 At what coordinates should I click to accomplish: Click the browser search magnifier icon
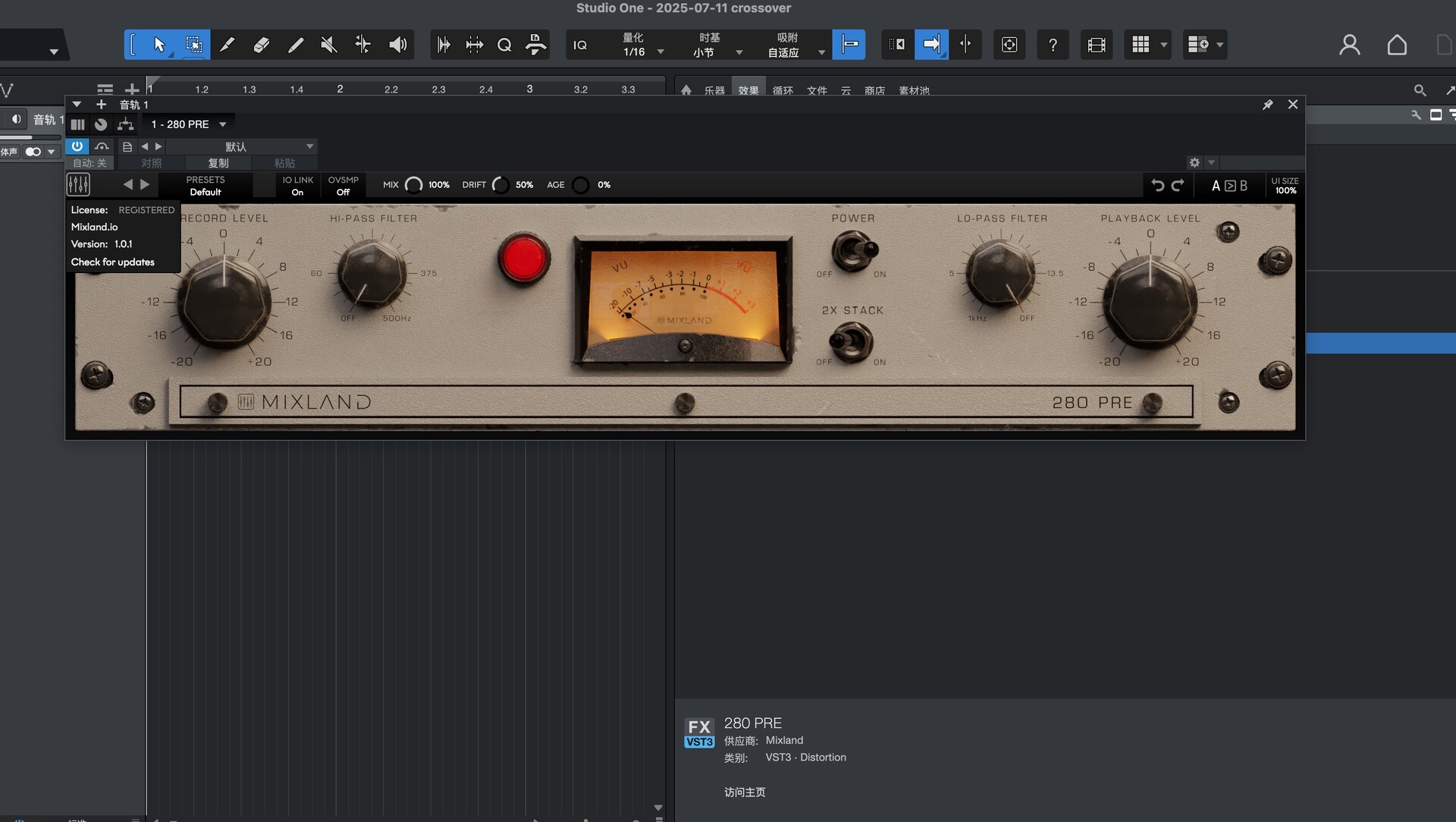1420,90
